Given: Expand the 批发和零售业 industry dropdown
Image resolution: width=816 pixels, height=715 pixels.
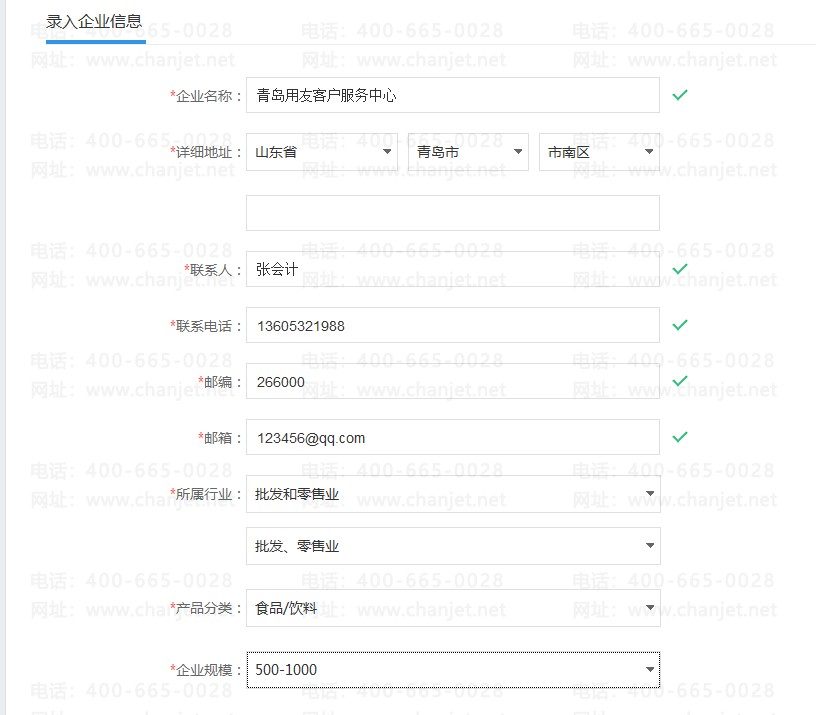Looking at the screenshot, I should (452, 494).
